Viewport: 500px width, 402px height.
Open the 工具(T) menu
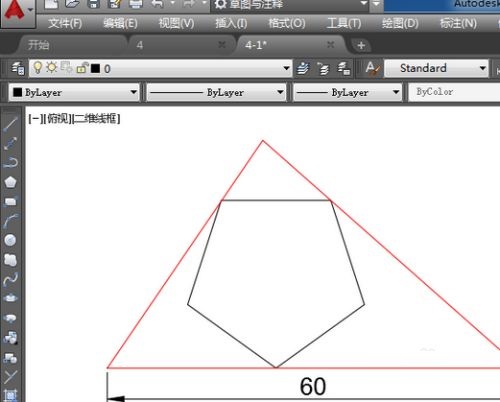point(344,23)
